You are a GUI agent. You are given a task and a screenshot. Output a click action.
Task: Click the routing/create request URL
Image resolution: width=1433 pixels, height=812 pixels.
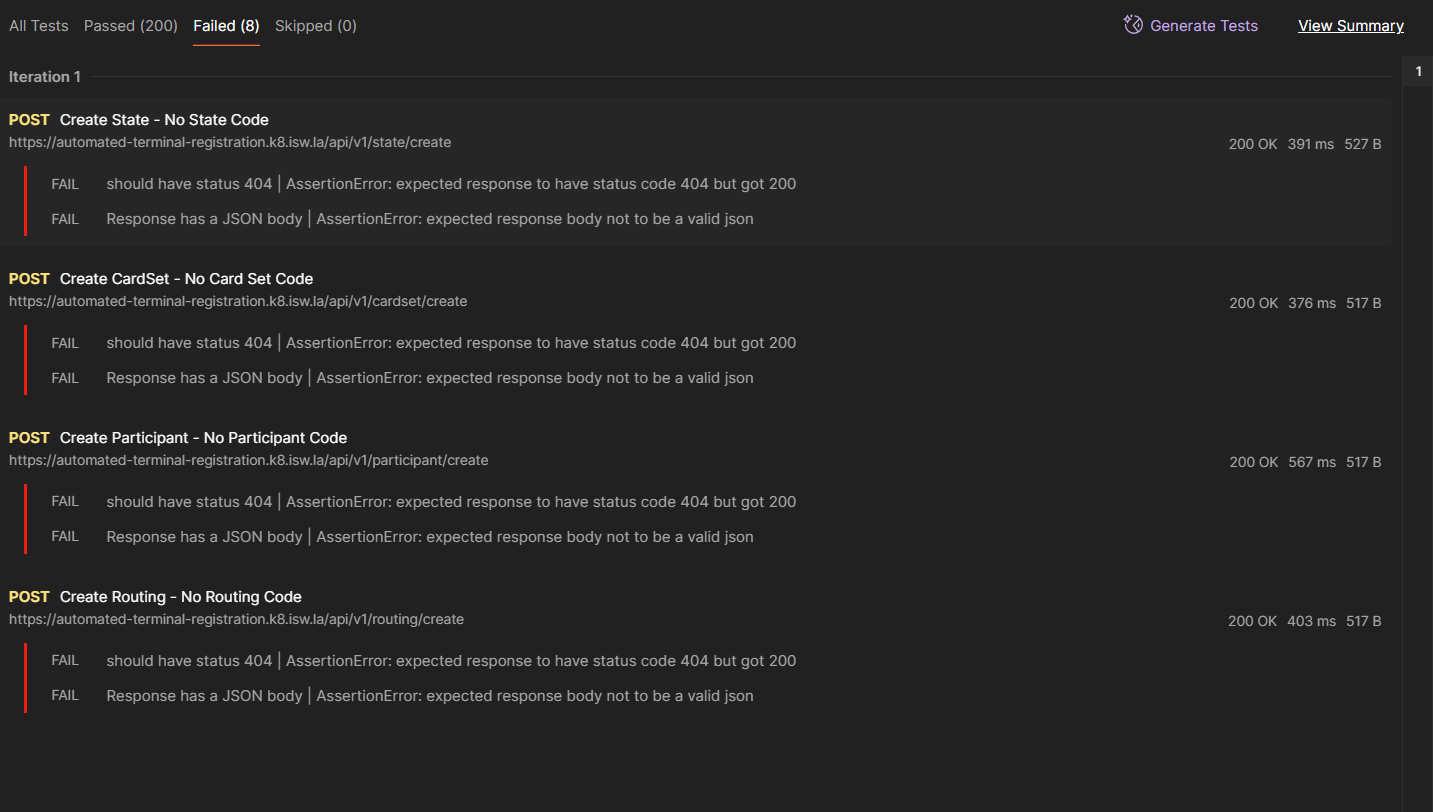236,619
